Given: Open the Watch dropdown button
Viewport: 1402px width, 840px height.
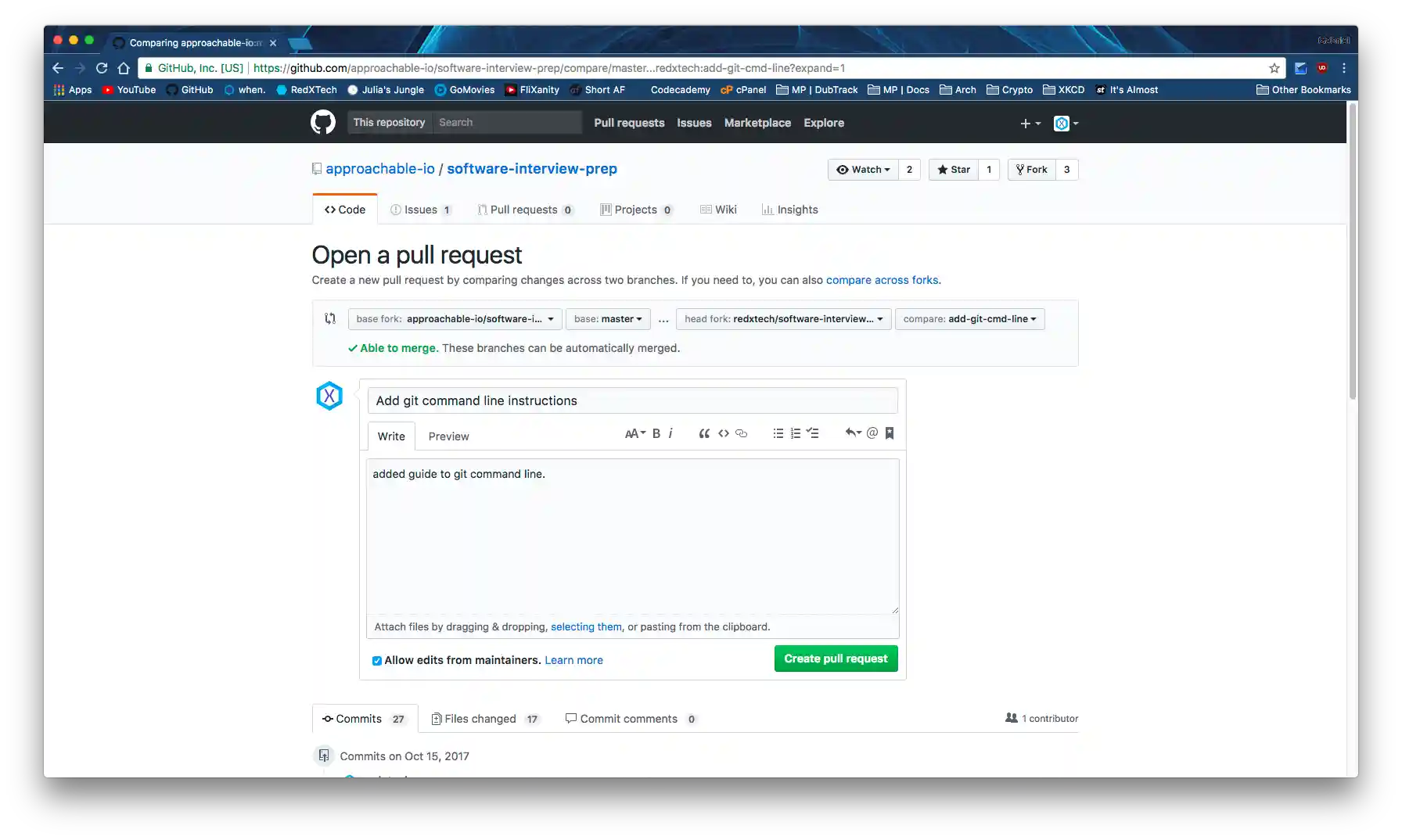Looking at the screenshot, I should (863, 170).
